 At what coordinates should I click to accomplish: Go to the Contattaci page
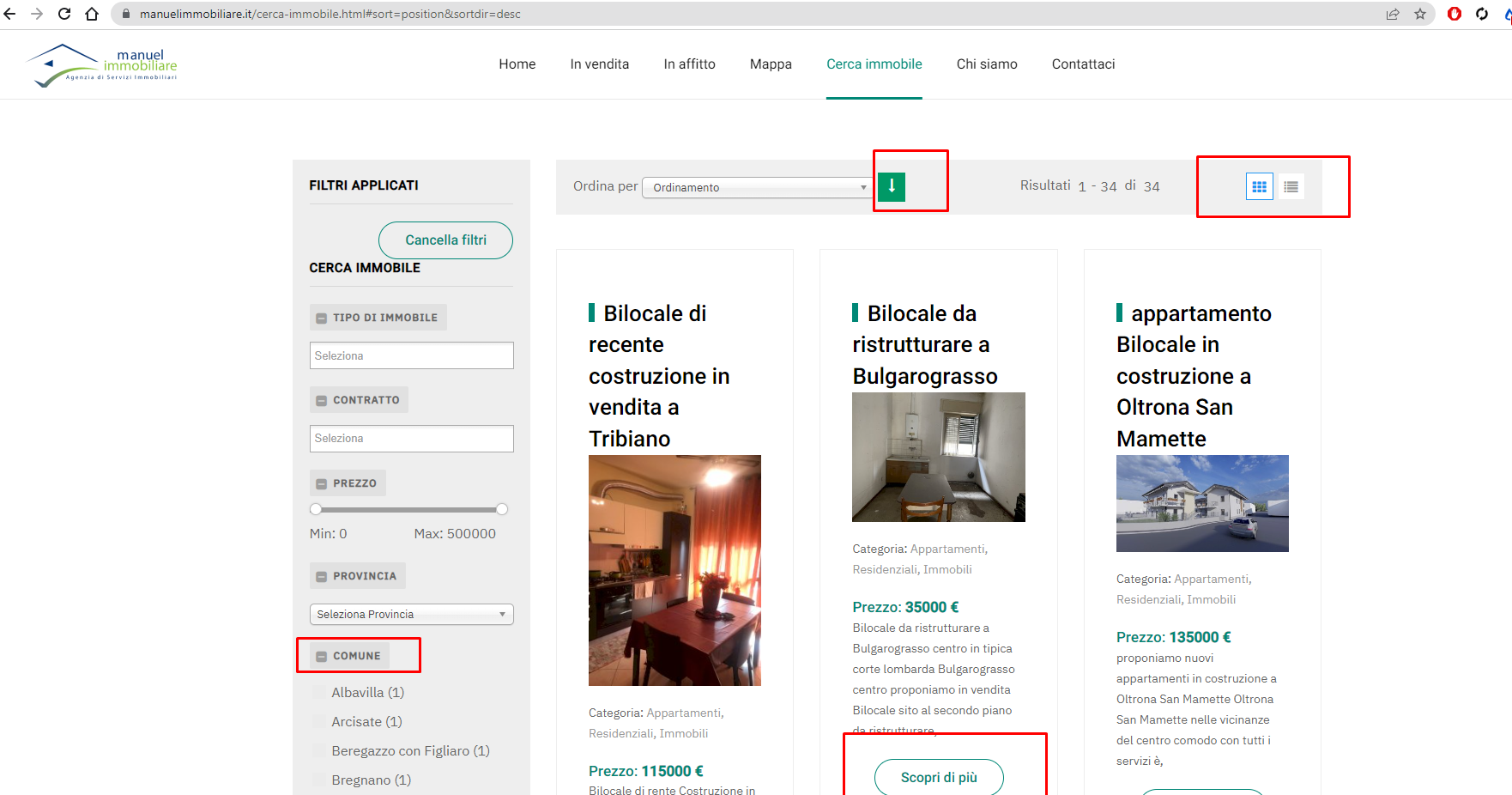point(1084,64)
